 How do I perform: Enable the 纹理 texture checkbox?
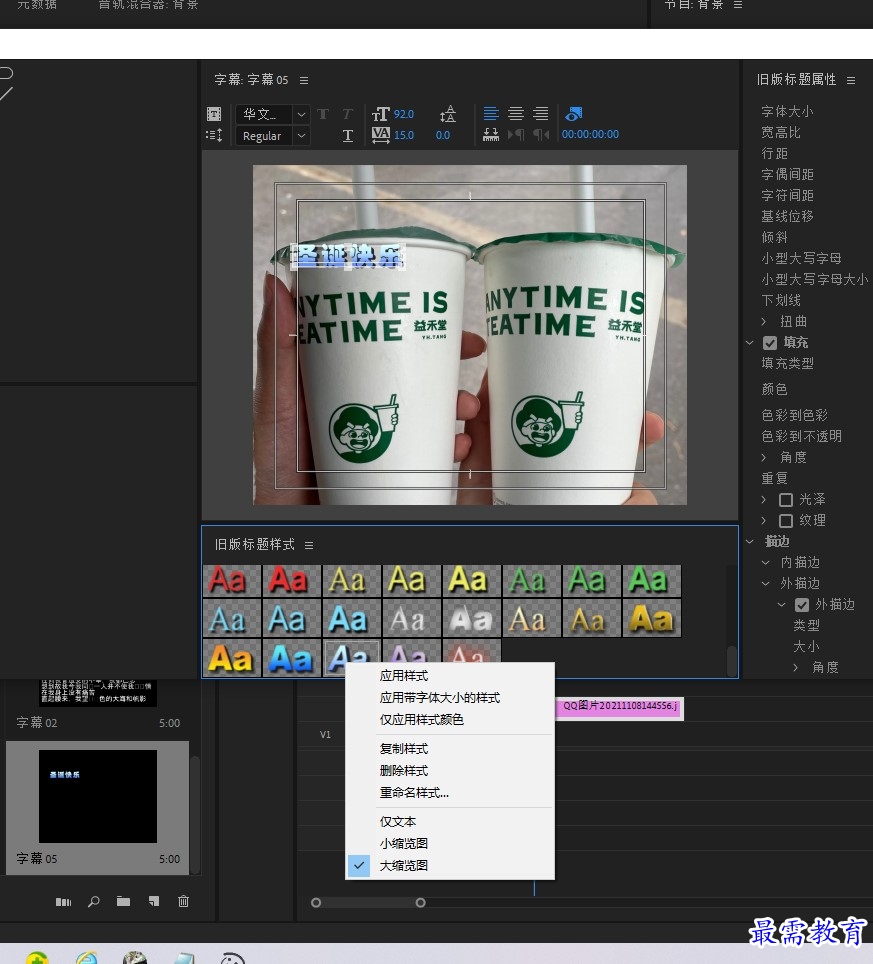[x=786, y=521]
